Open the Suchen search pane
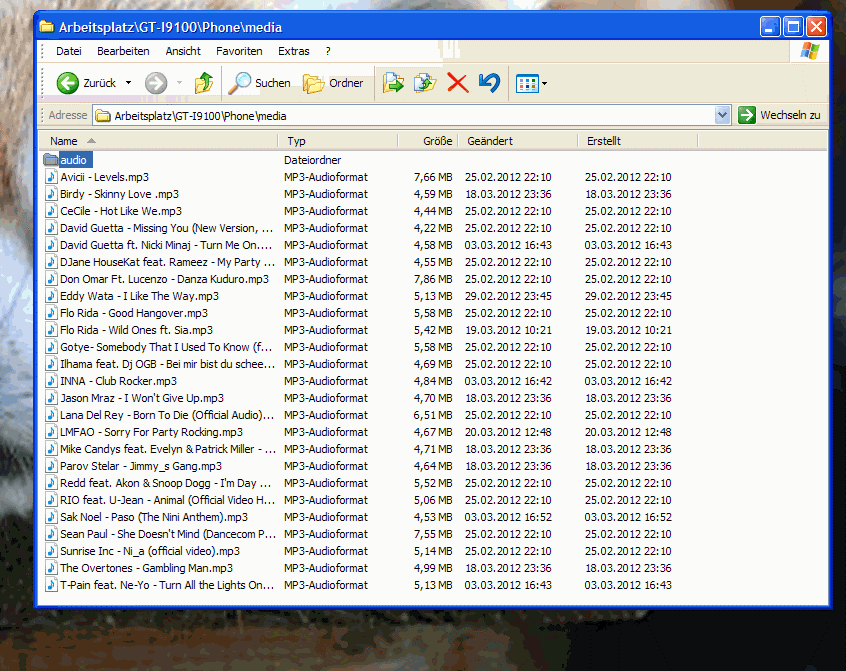The height and width of the screenshot is (671, 846). pos(260,83)
